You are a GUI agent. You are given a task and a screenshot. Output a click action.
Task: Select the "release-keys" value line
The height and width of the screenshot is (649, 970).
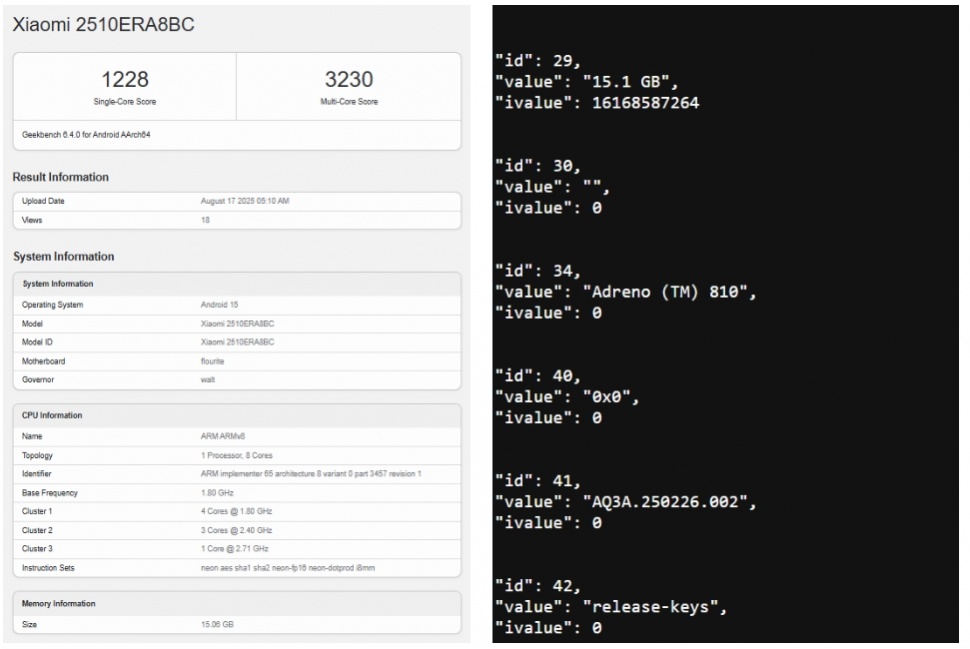(611, 607)
